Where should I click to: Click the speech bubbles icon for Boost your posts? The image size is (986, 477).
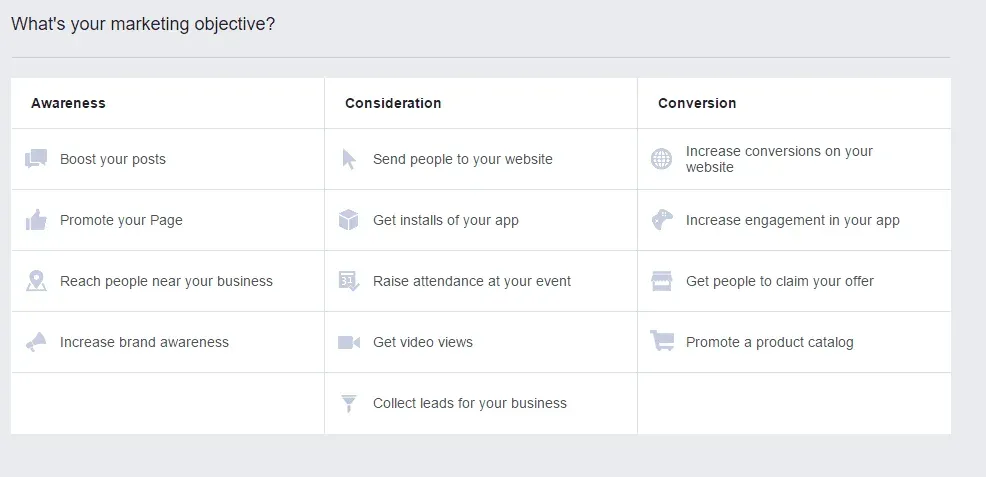pos(36,159)
